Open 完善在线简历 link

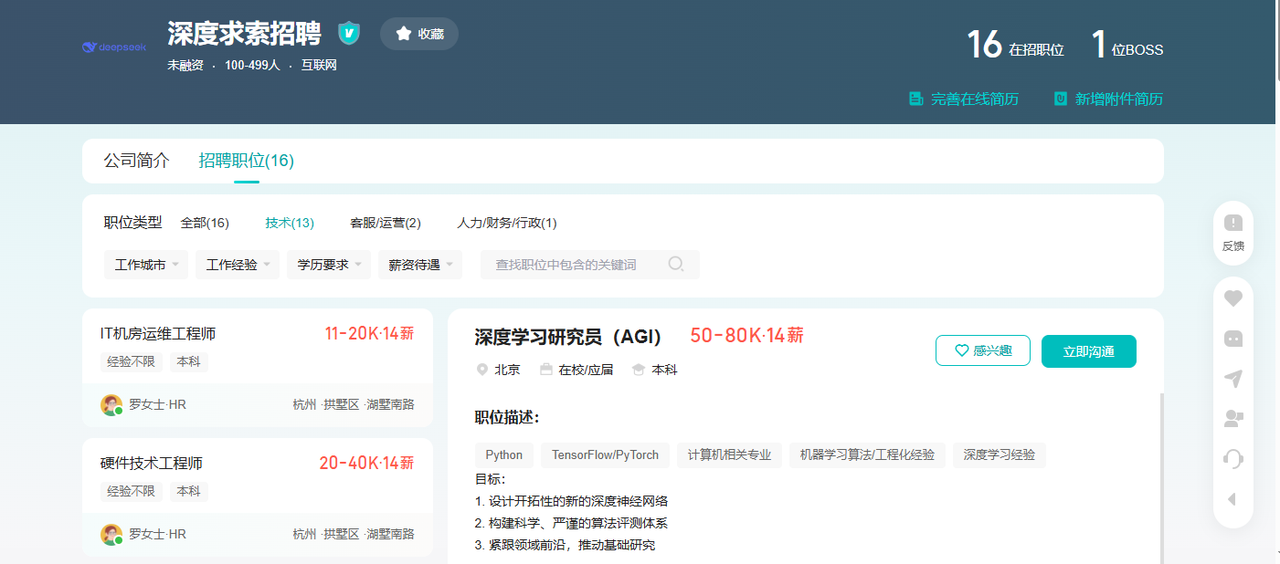click(x=964, y=99)
